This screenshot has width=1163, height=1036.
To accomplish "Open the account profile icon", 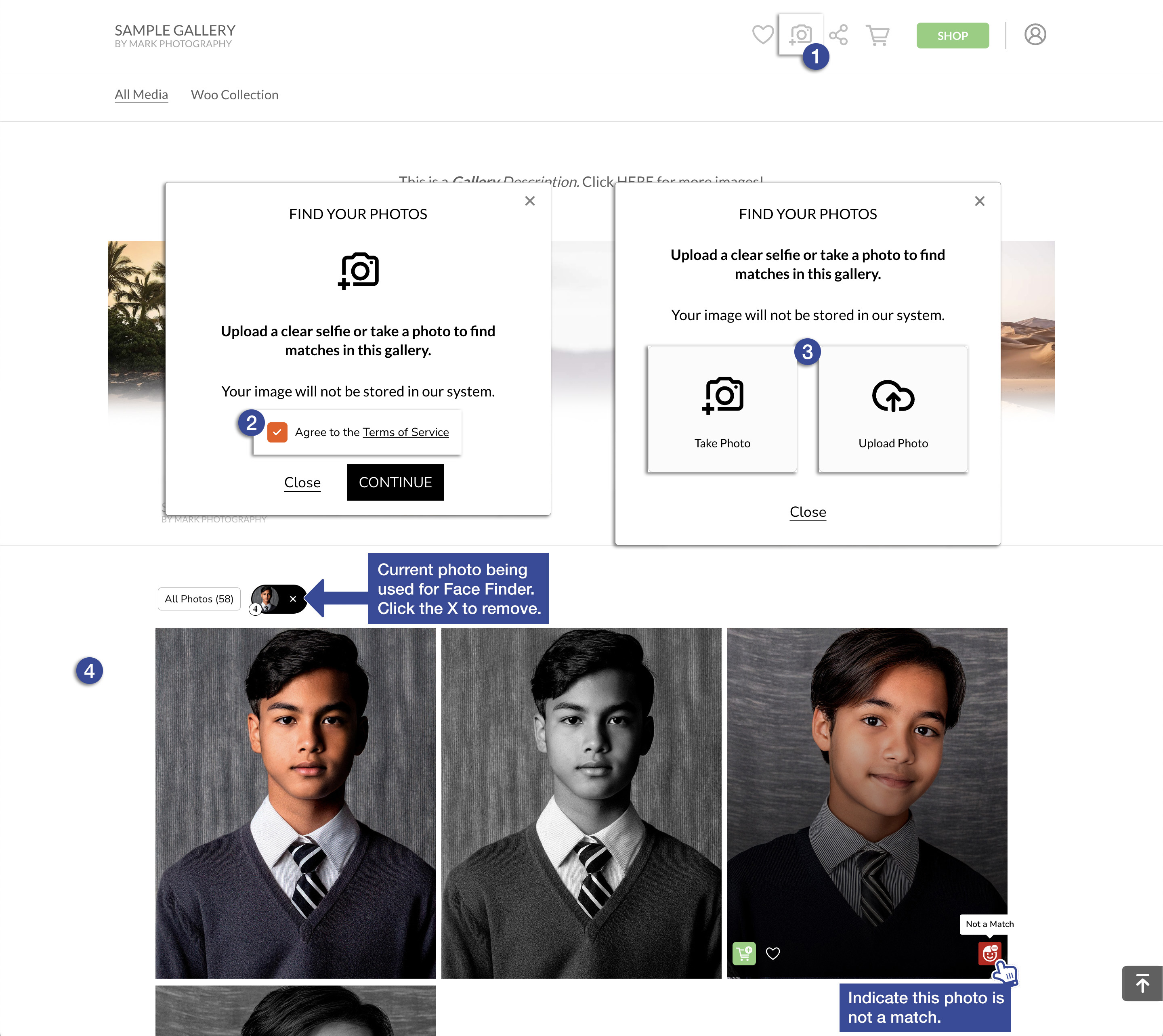I will point(1035,35).
